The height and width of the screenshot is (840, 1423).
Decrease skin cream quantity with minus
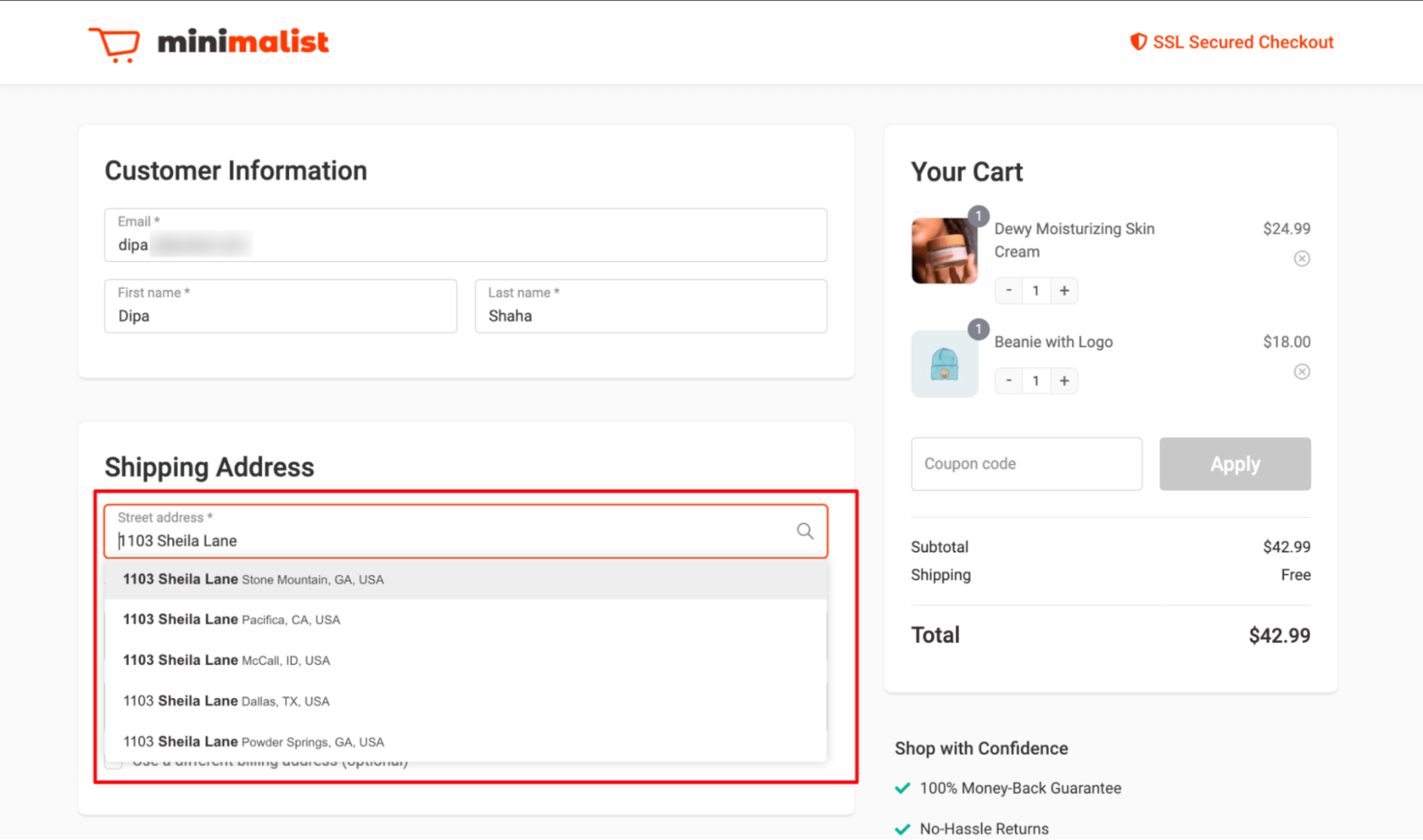pyautogui.click(x=1008, y=290)
